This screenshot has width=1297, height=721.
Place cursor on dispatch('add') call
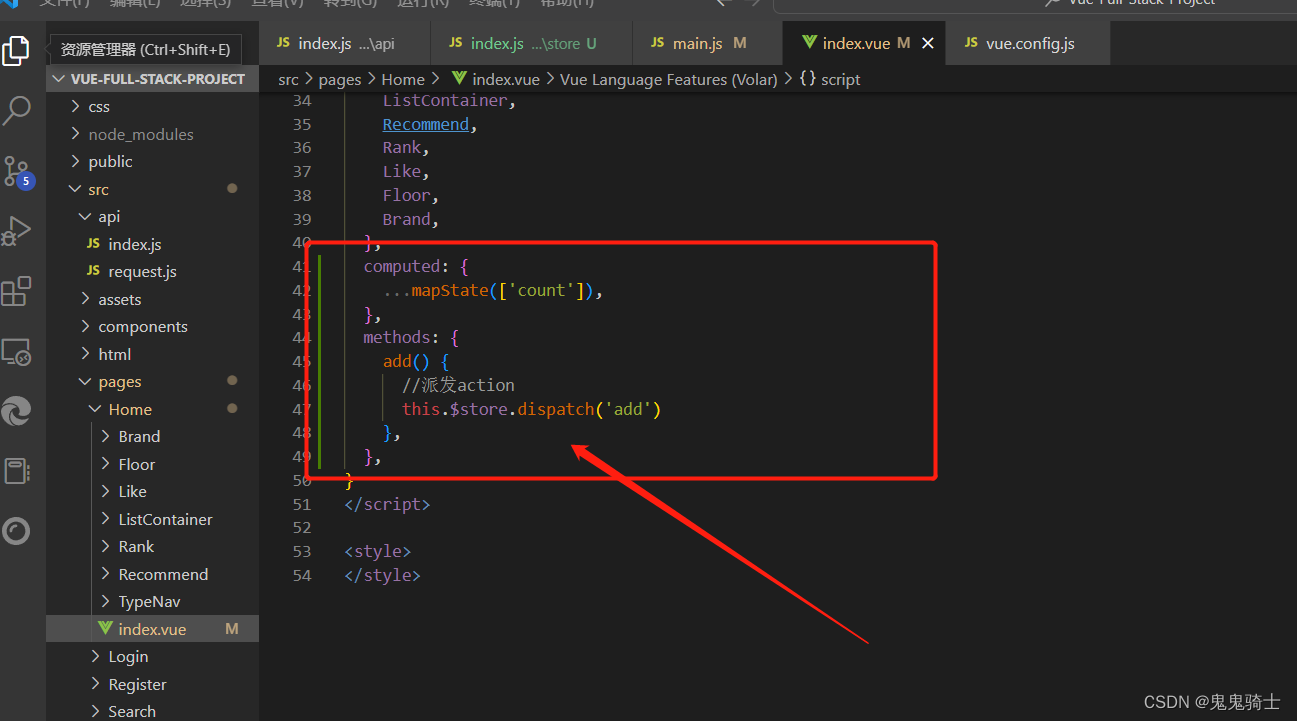coord(589,409)
